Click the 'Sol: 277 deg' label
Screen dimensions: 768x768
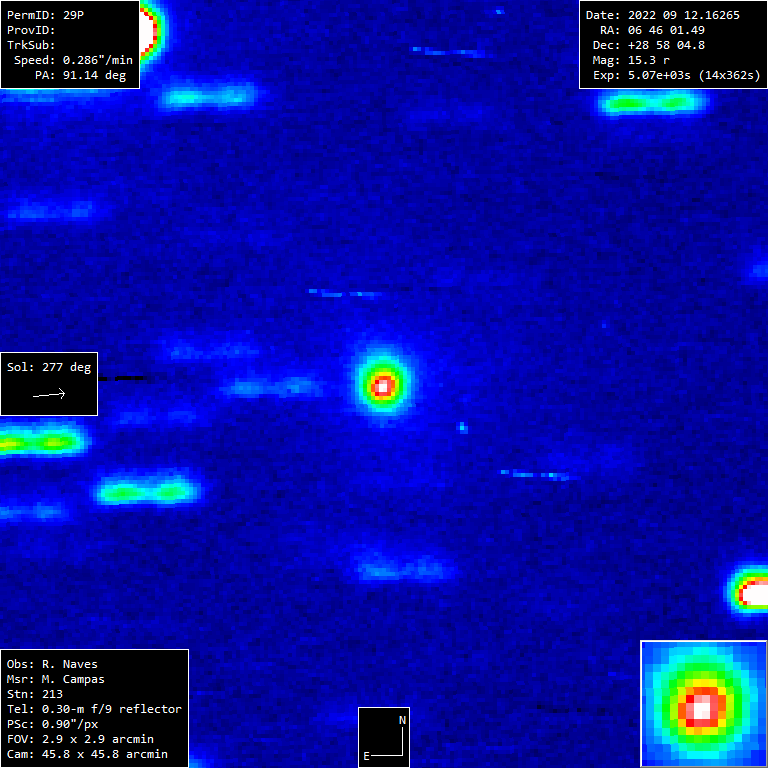(49, 367)
